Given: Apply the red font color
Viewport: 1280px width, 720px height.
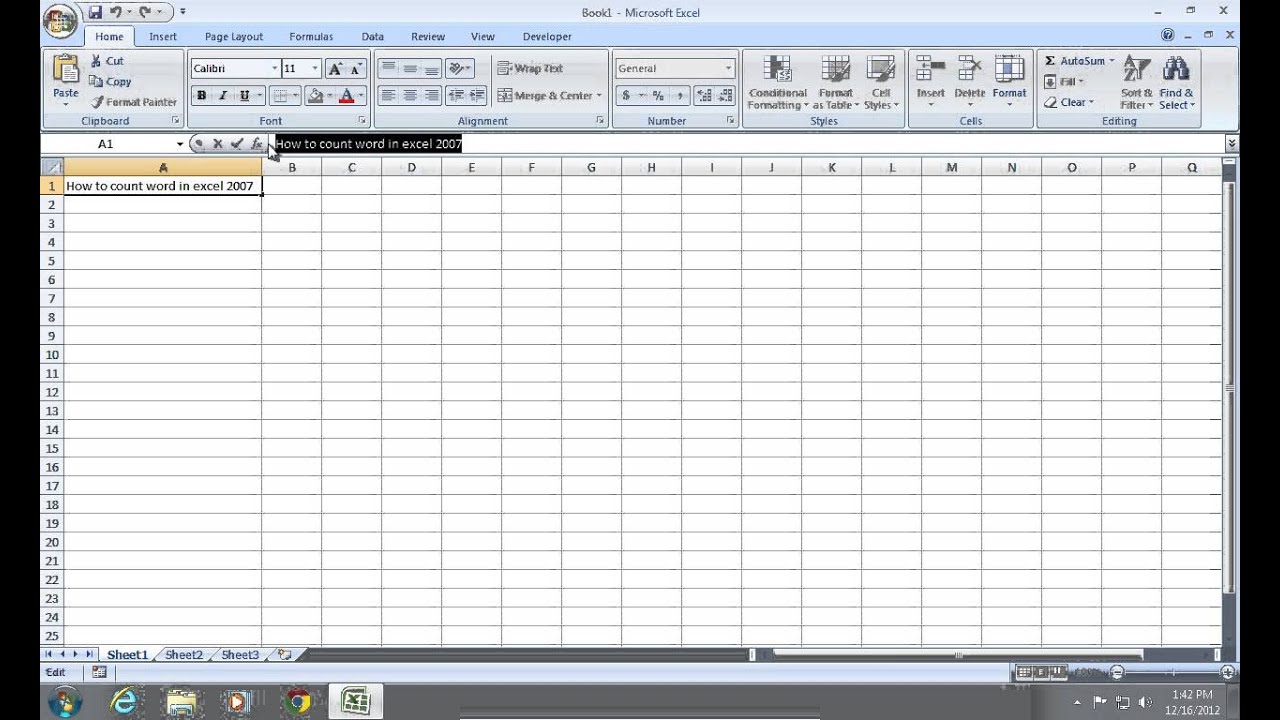Looking at the screenshot, I should [347, 96].
